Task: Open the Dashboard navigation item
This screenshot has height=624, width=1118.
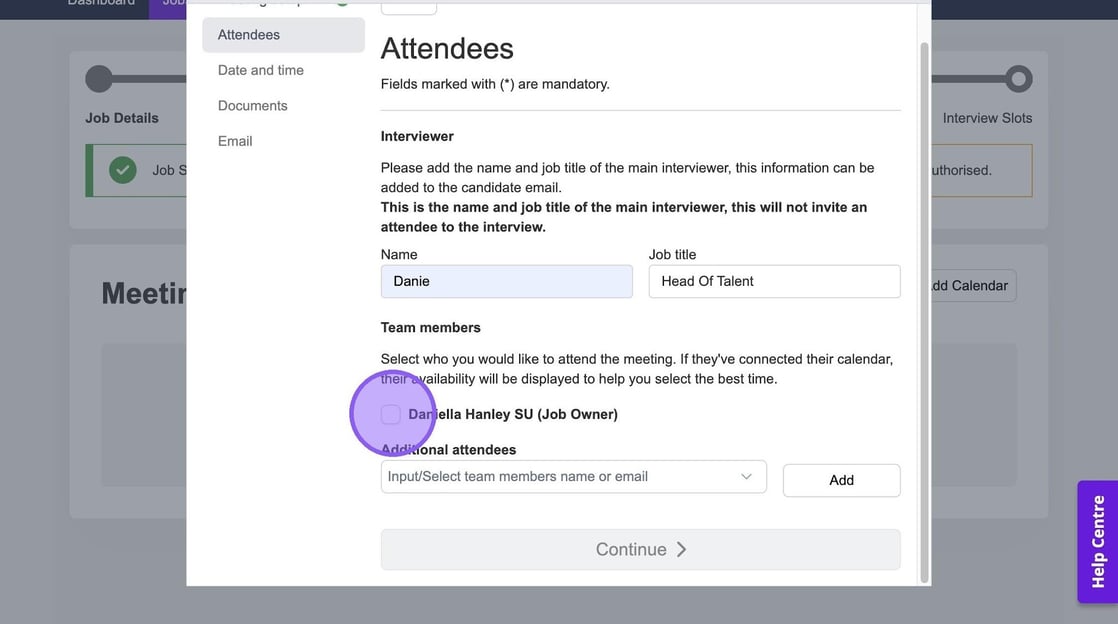Action: coord(101,3)
